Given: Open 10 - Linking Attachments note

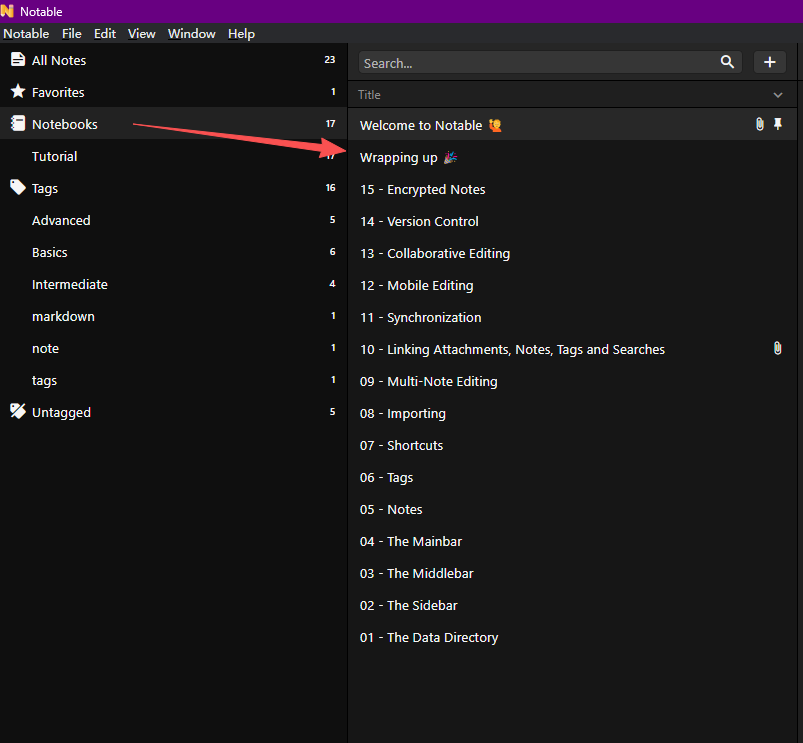Looking at the screenshot, I should click(x=572, y=349).
